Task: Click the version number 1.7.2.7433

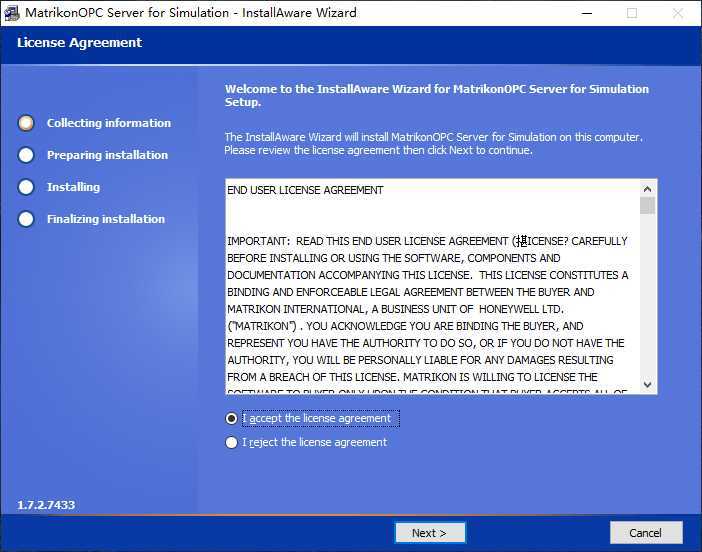Action: coord(46,505)
